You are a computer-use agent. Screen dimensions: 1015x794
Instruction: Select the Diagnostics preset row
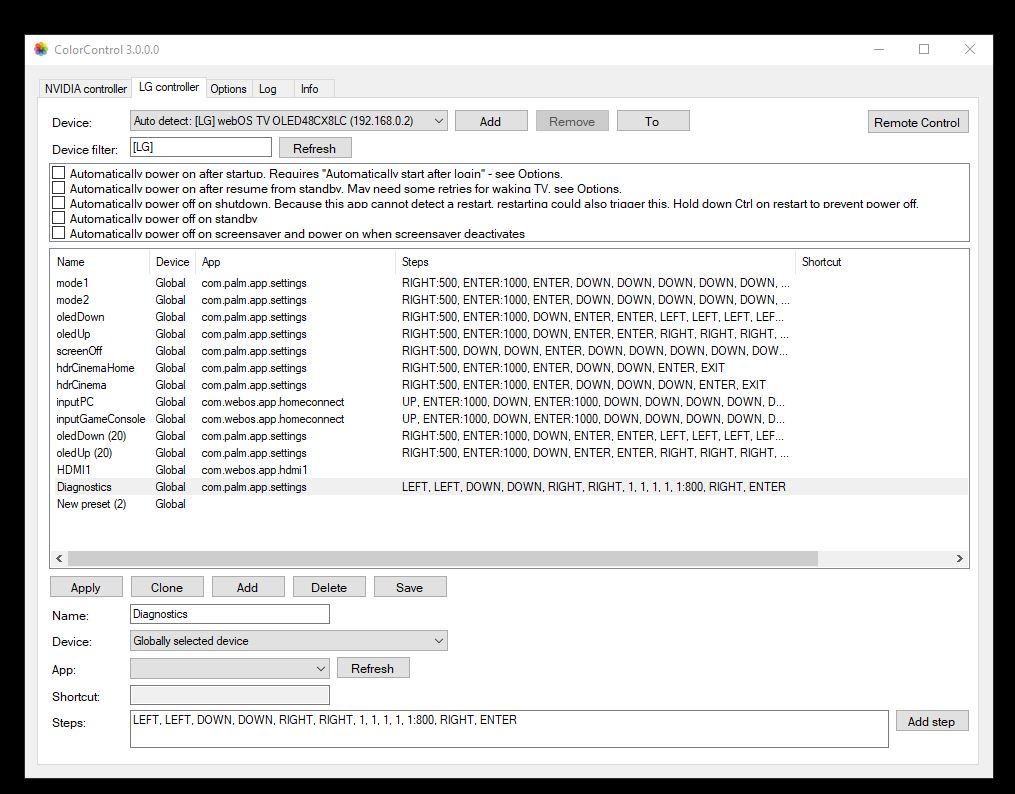tap(509, 487)
